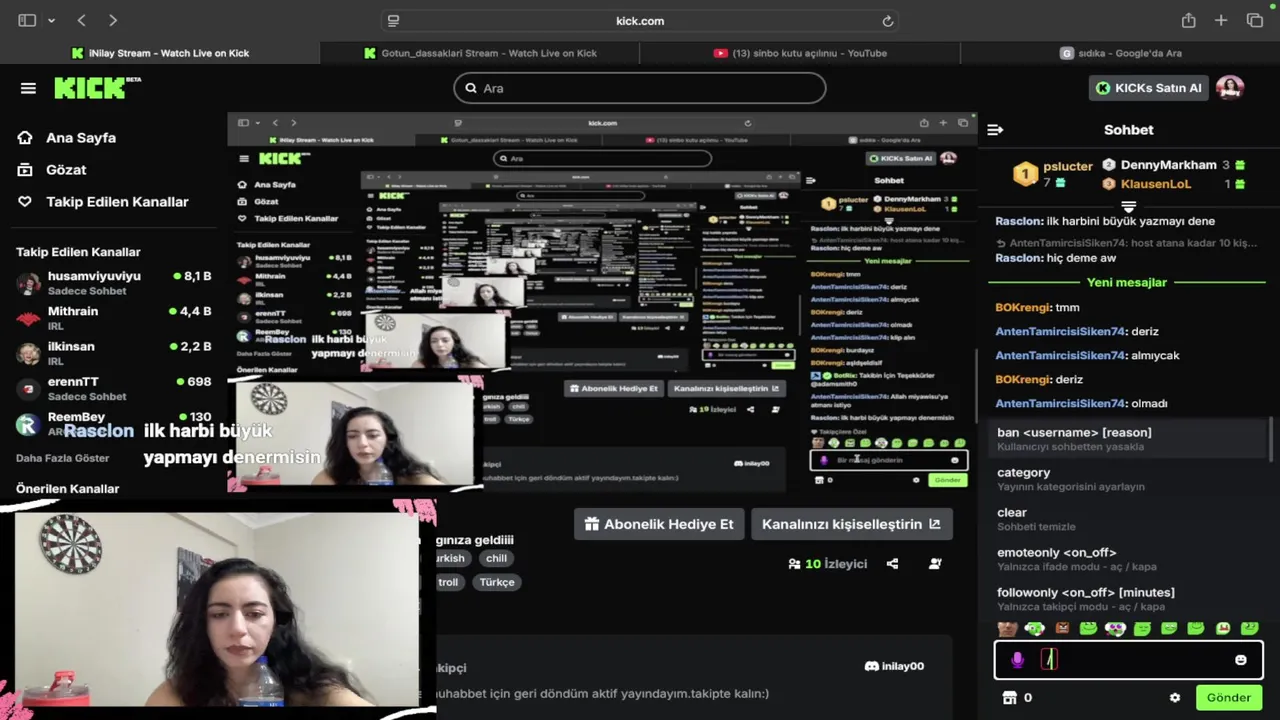Select the troll tag
Image resolution: width=1280 pixels, height=720 pixels.
click(x=448, y=582)
